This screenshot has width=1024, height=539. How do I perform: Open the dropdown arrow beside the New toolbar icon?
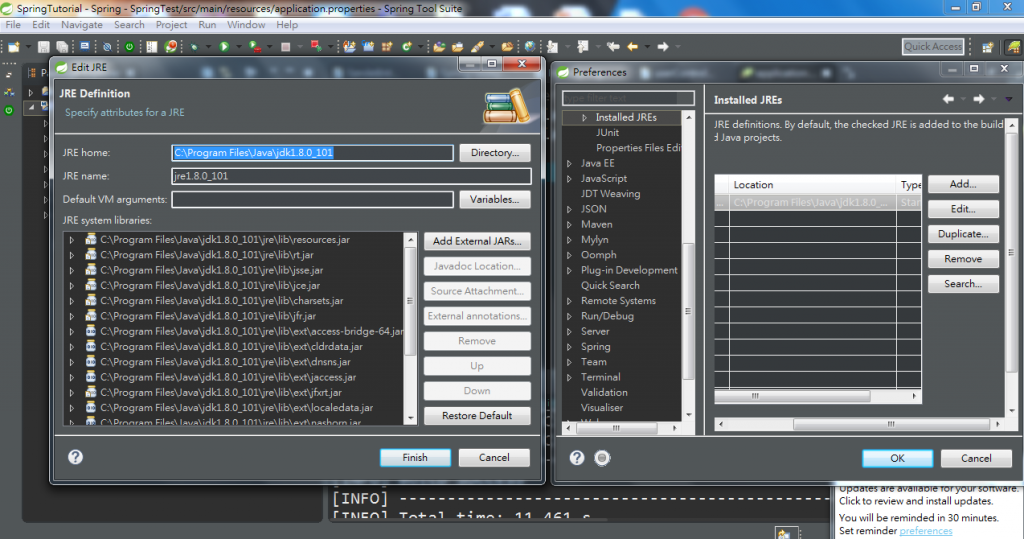coord(28,47)
